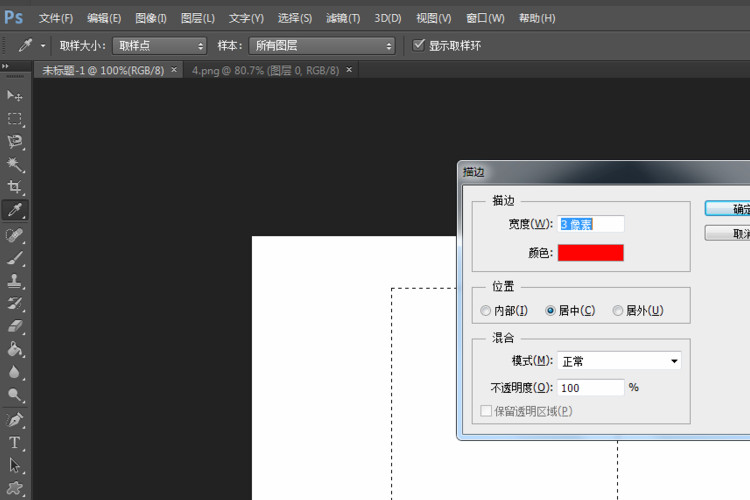Select the Dodge tool
750x500 pixels.
pos(15,395)
